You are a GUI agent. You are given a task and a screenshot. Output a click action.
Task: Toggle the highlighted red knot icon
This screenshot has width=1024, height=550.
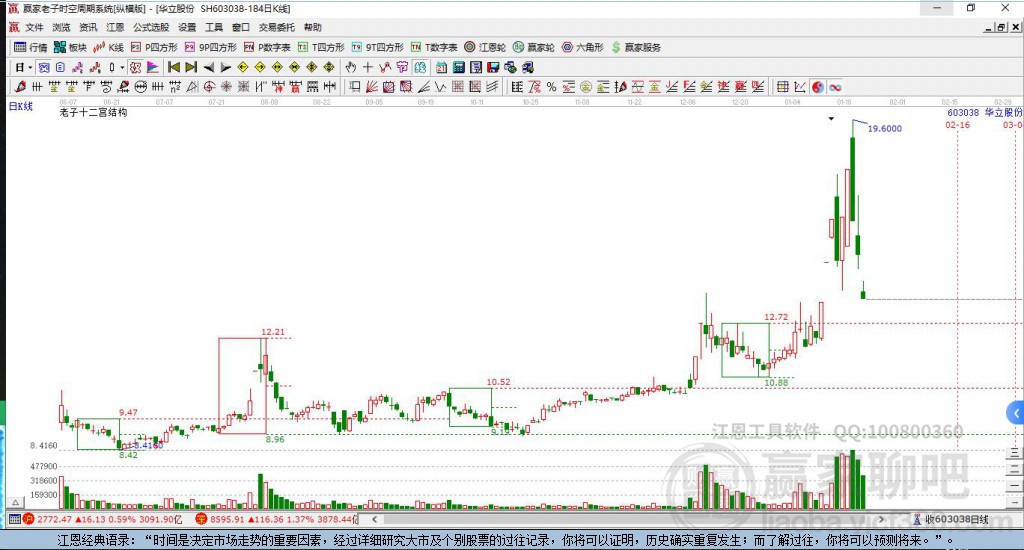pyautogui.click(x=135, y=67)
